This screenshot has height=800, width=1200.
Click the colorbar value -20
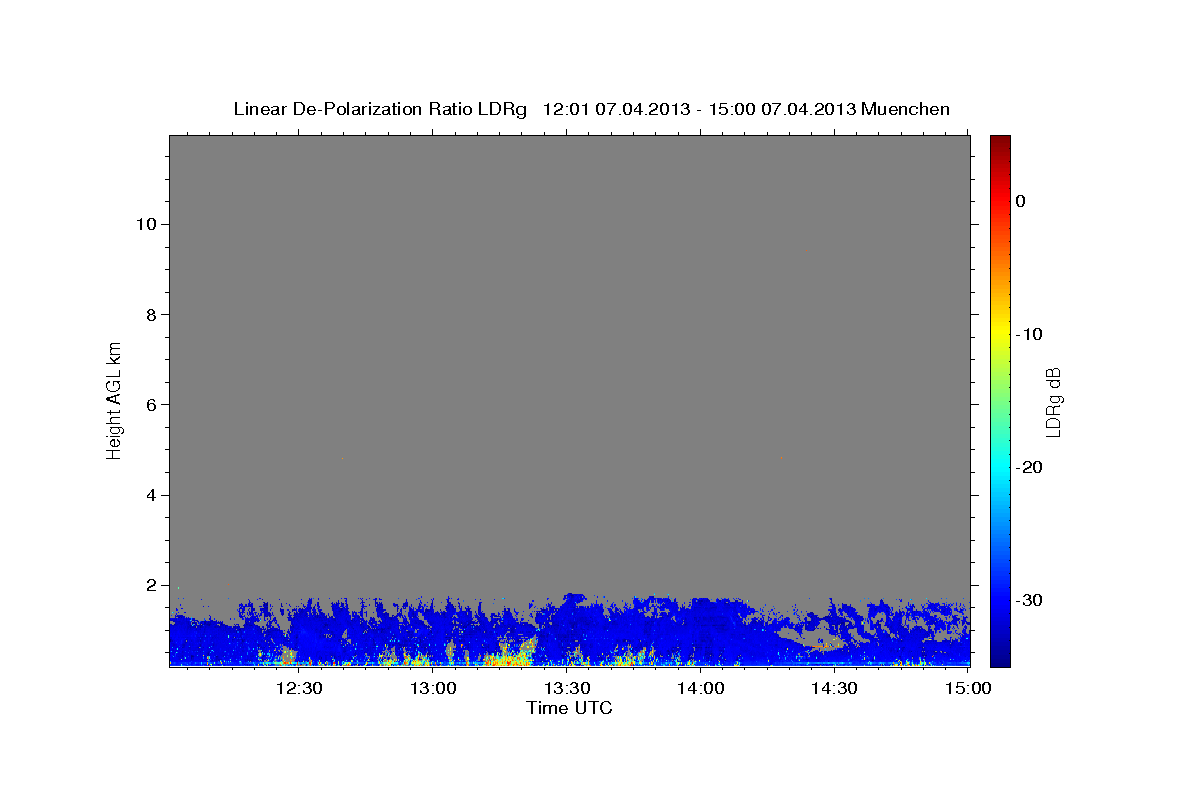click(x=1029, y=467)
